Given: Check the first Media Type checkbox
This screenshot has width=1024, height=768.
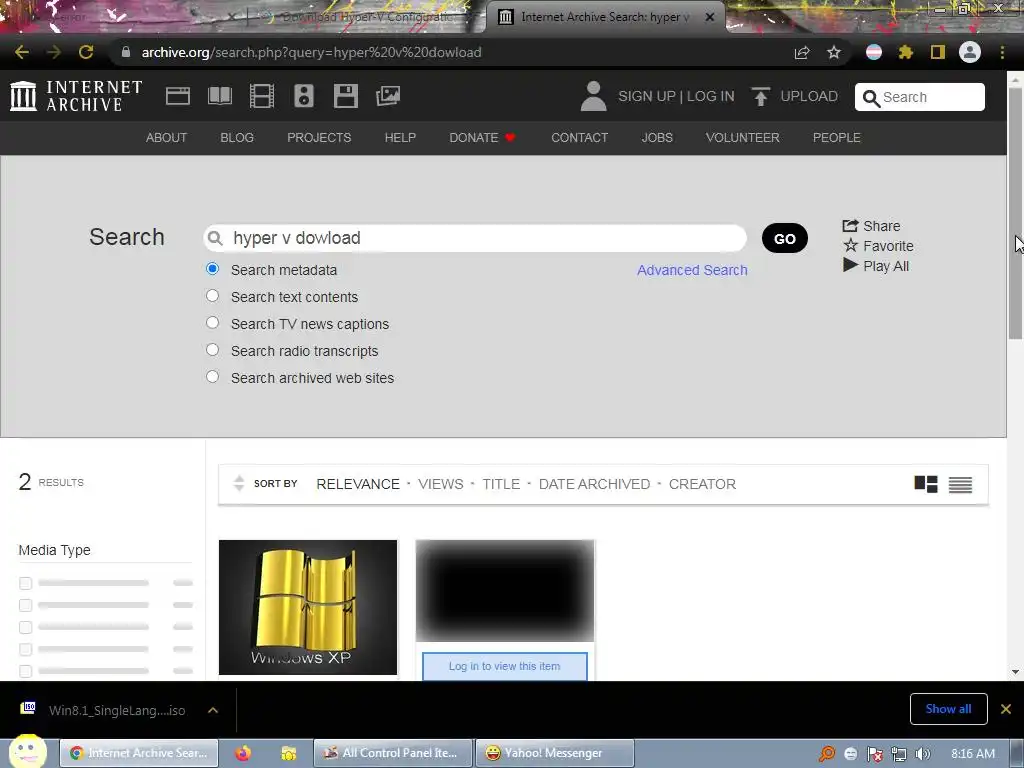Looking at the screenshot, I should [25, 583].
